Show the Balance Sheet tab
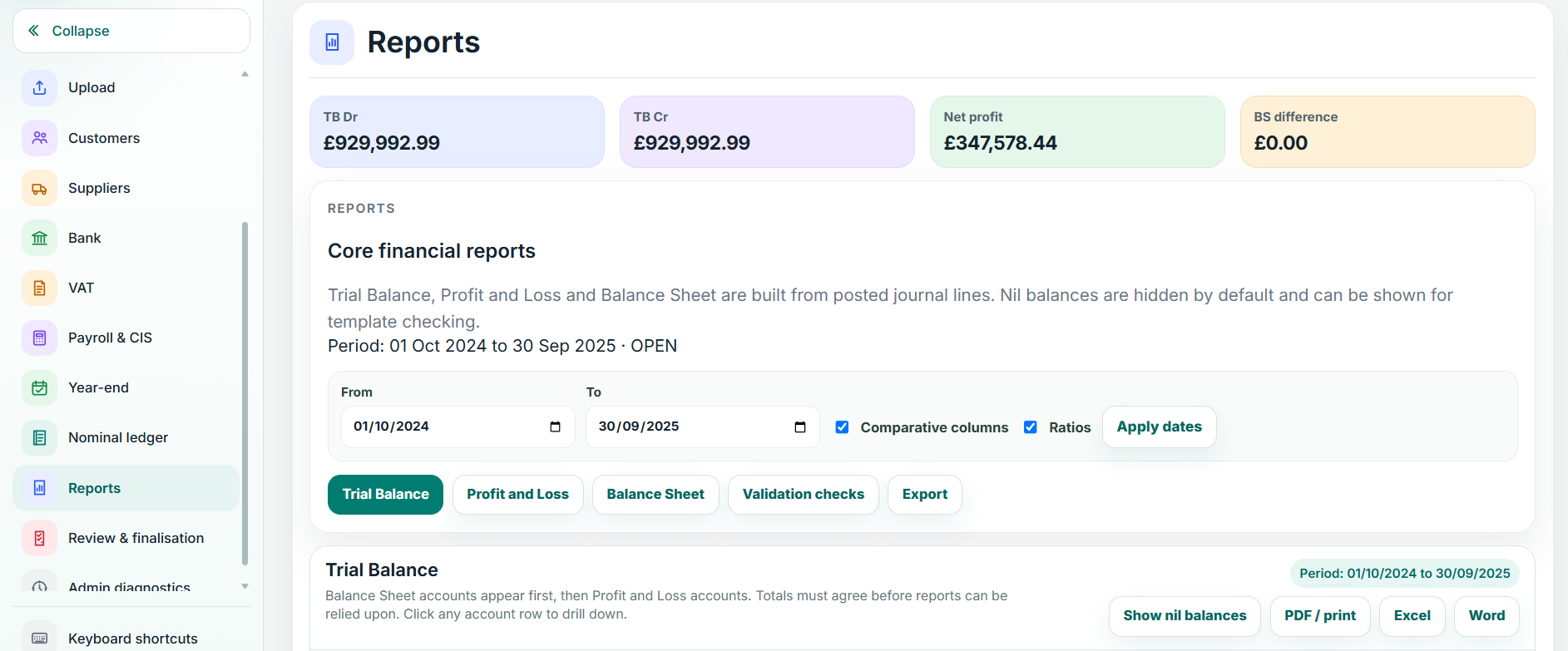Image resolution: width=1568 pixels, height=651 pixels. click(x=655, y=495)
